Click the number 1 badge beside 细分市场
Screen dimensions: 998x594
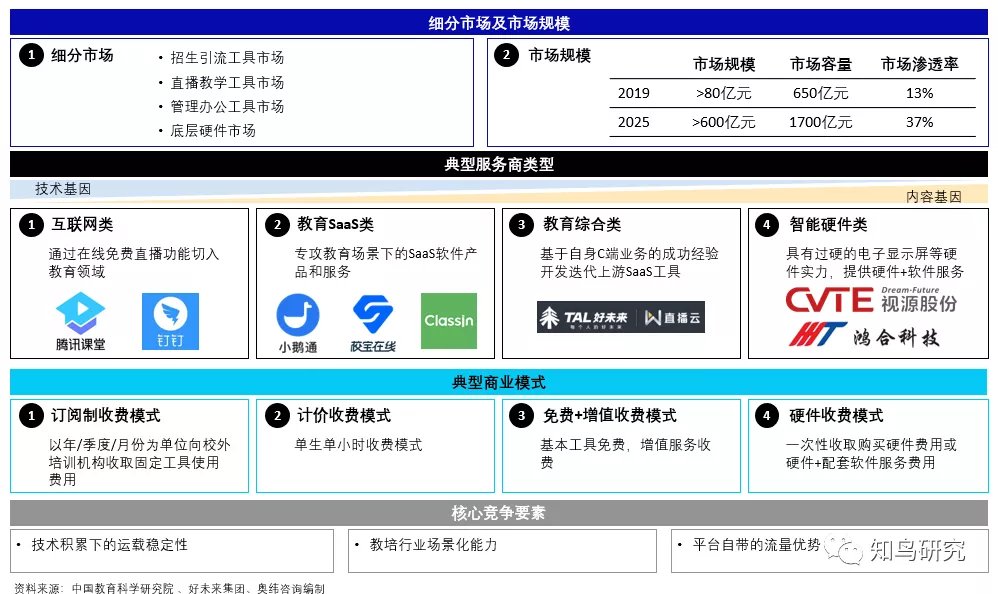(x=30, y=56)
